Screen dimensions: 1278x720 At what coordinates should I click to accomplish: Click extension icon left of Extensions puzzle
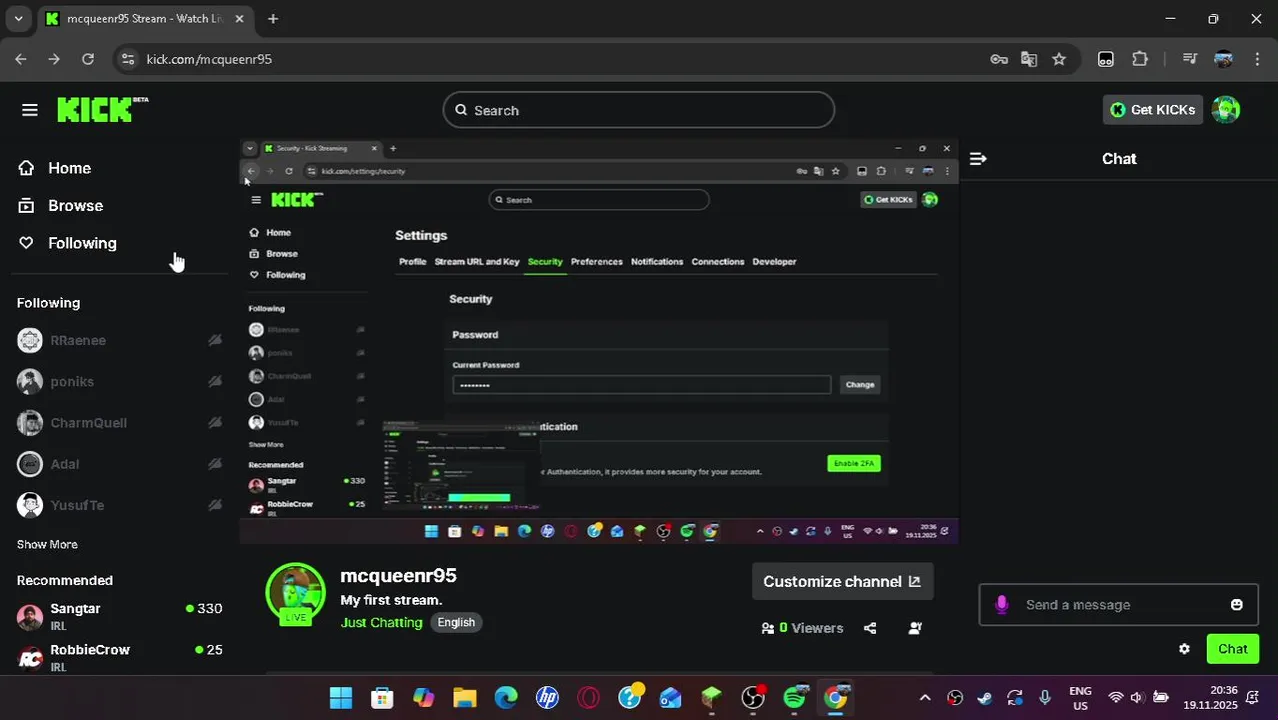pos(1106,59)
